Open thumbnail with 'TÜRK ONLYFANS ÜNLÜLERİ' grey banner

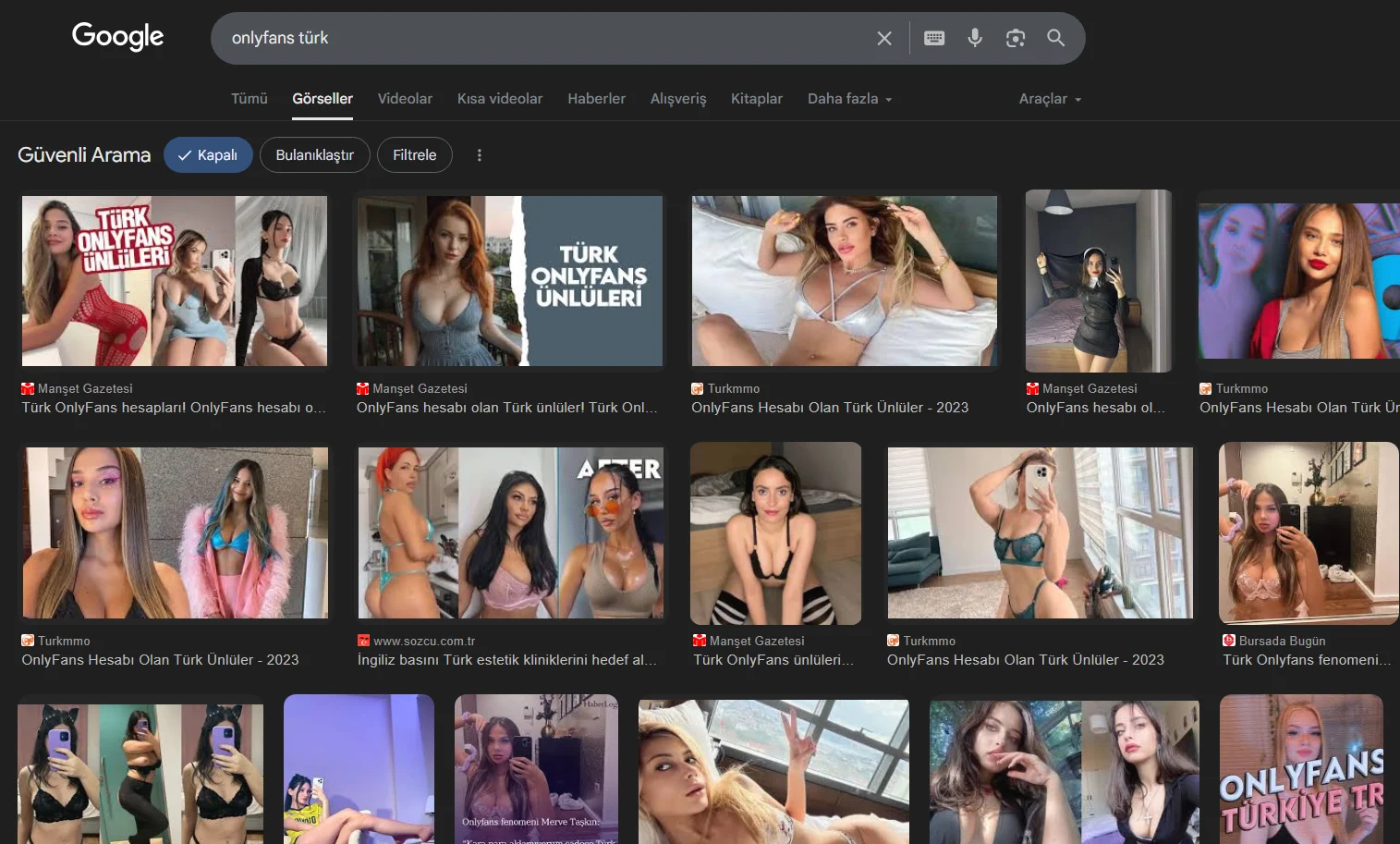coord(510,281)
